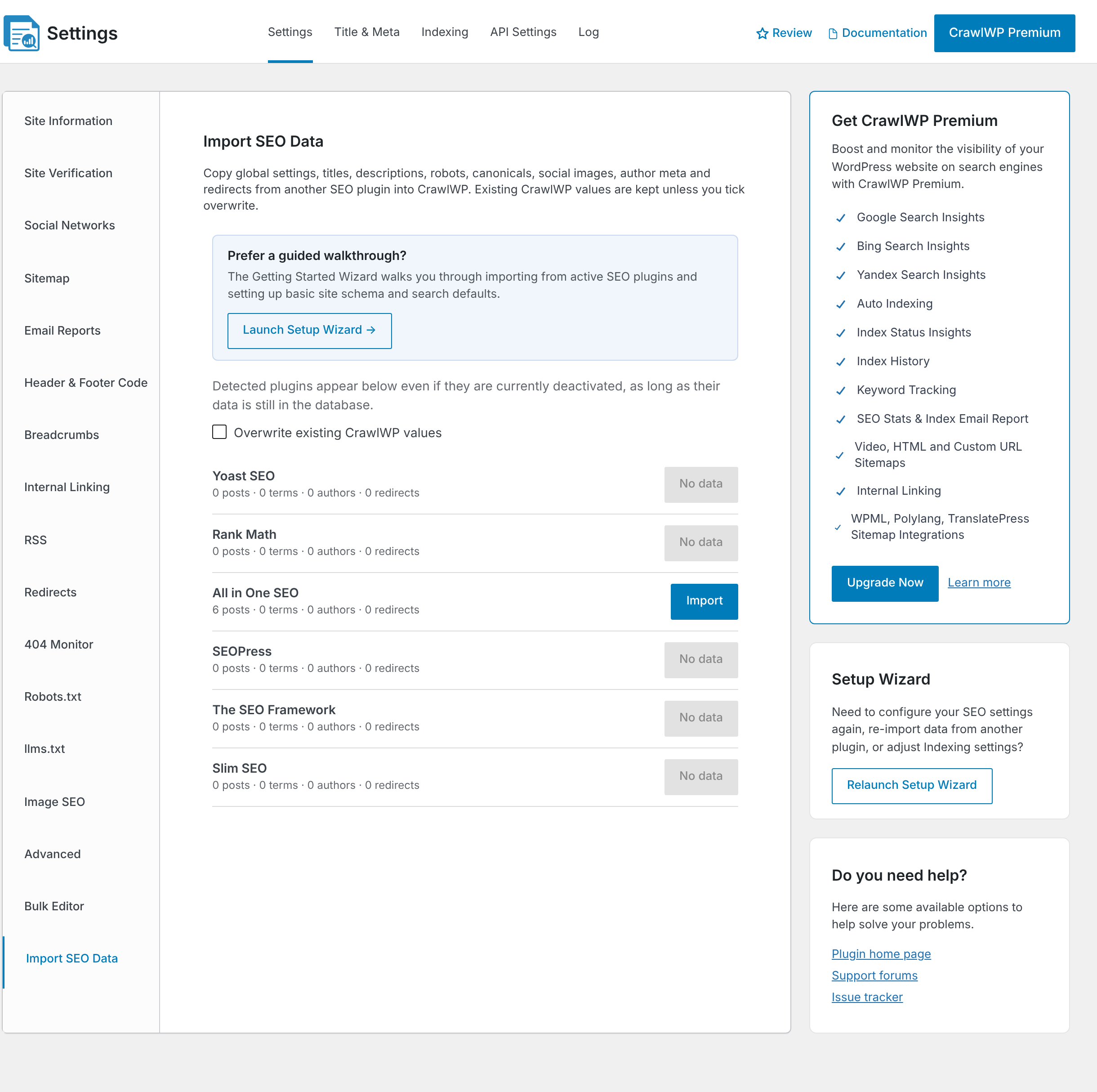This screenshot has width=1097, height=1092.
Task: Select Import SEO Data sidebar item
Action: pyautogui.click(x=72, y=959)
